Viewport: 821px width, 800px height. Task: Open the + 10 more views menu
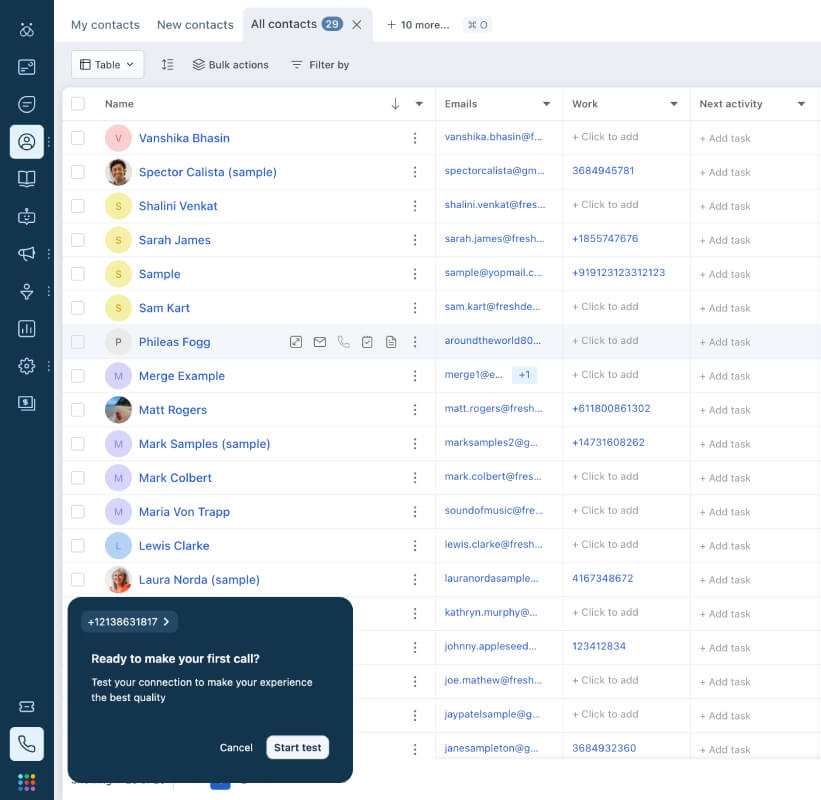pyautogui.click(x=418, y=25)
